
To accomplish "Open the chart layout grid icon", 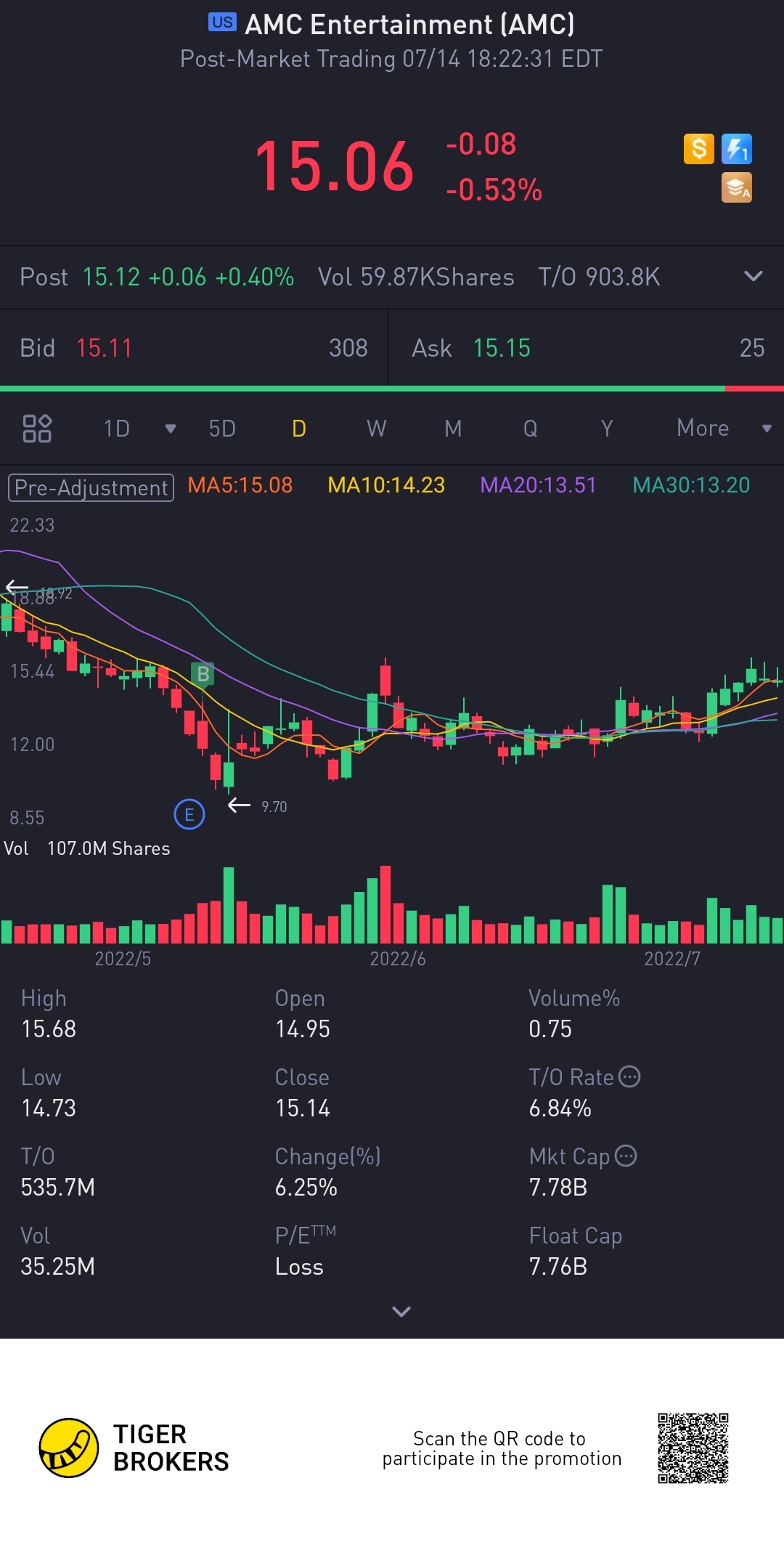I will click(x=37, y=429).
